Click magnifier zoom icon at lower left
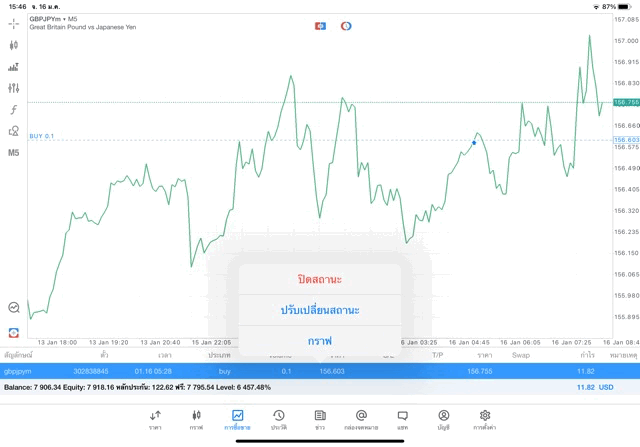 pyautogui.click(x=14, y=308)
